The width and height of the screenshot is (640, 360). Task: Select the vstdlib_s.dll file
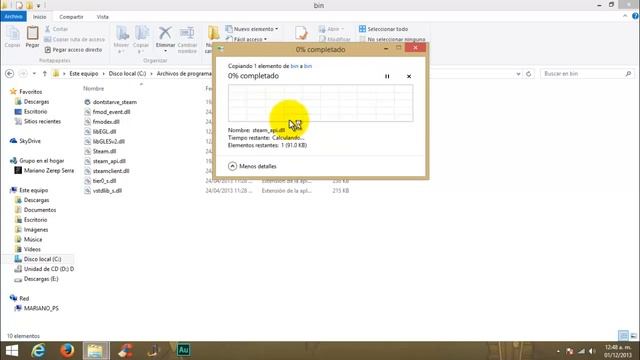103,191
